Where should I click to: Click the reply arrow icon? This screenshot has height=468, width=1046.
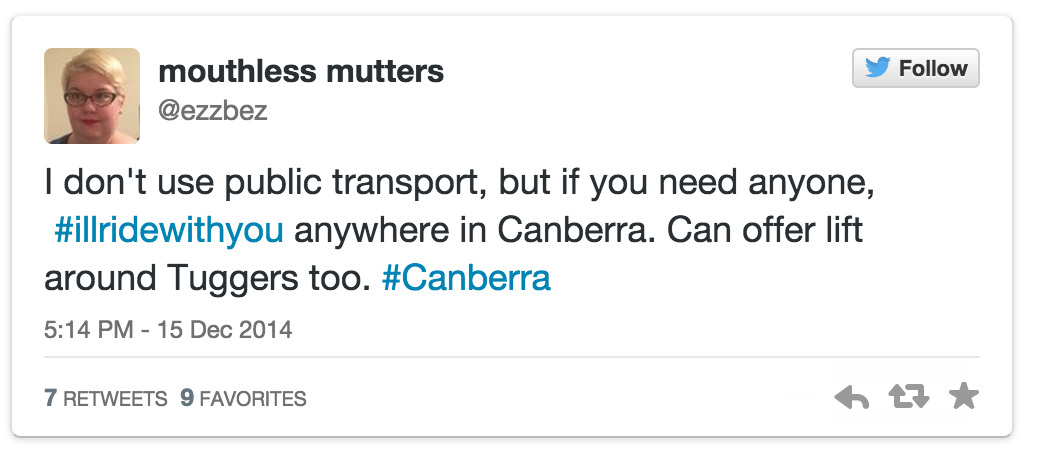[x=851, y=398]
